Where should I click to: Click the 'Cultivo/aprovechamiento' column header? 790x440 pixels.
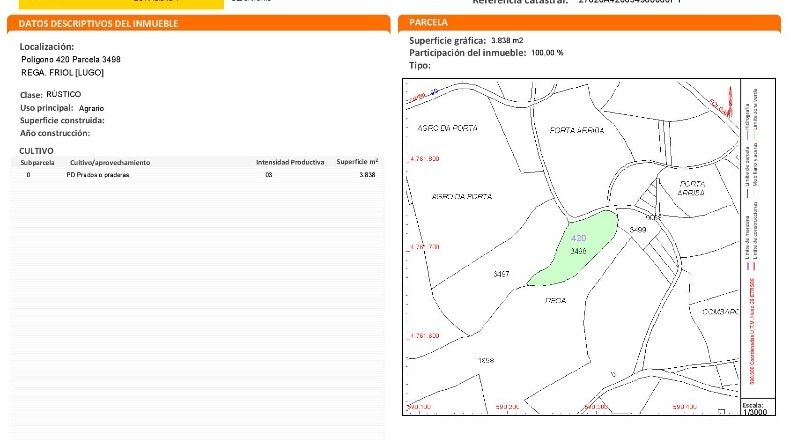click(x=110, y=163)
